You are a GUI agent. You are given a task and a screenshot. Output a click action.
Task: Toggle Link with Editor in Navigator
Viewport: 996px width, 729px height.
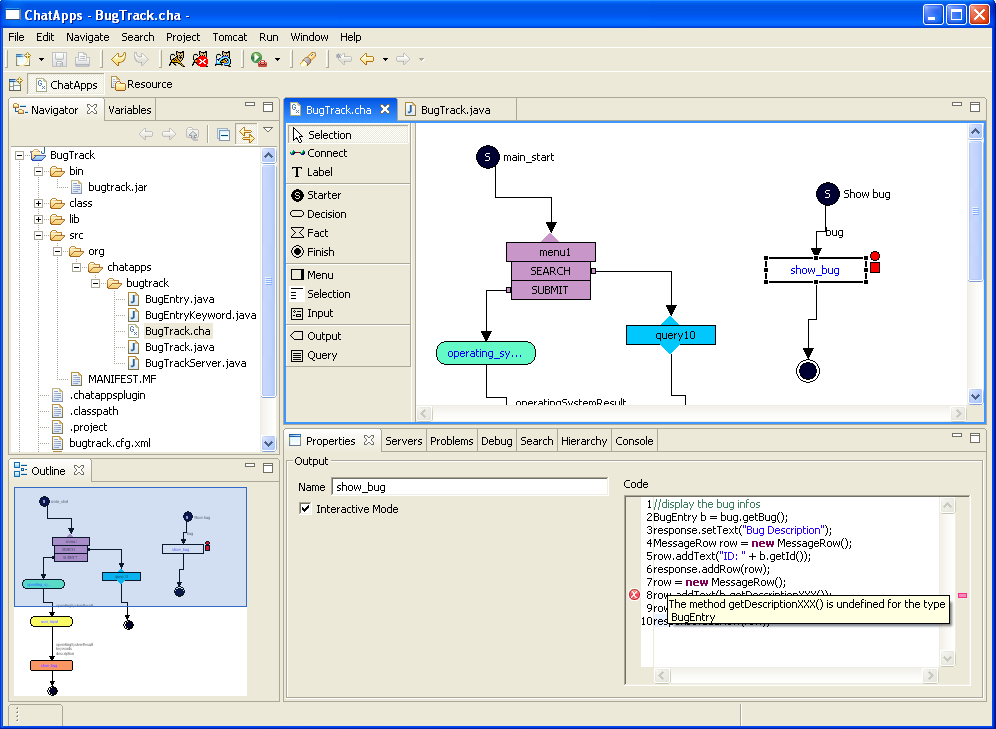[x=245, y=134]
